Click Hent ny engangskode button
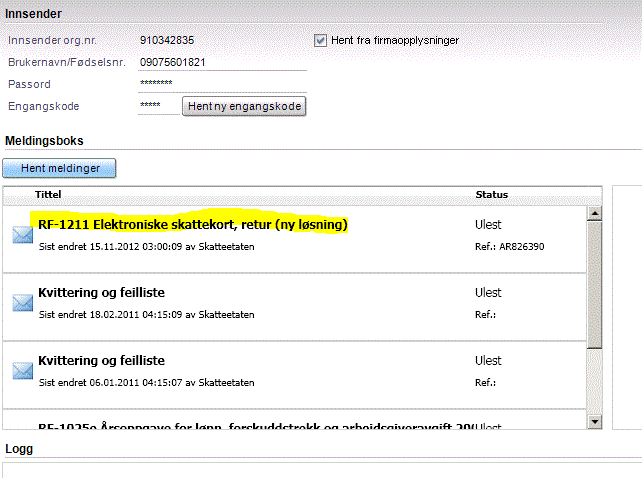 coord(244,106)
